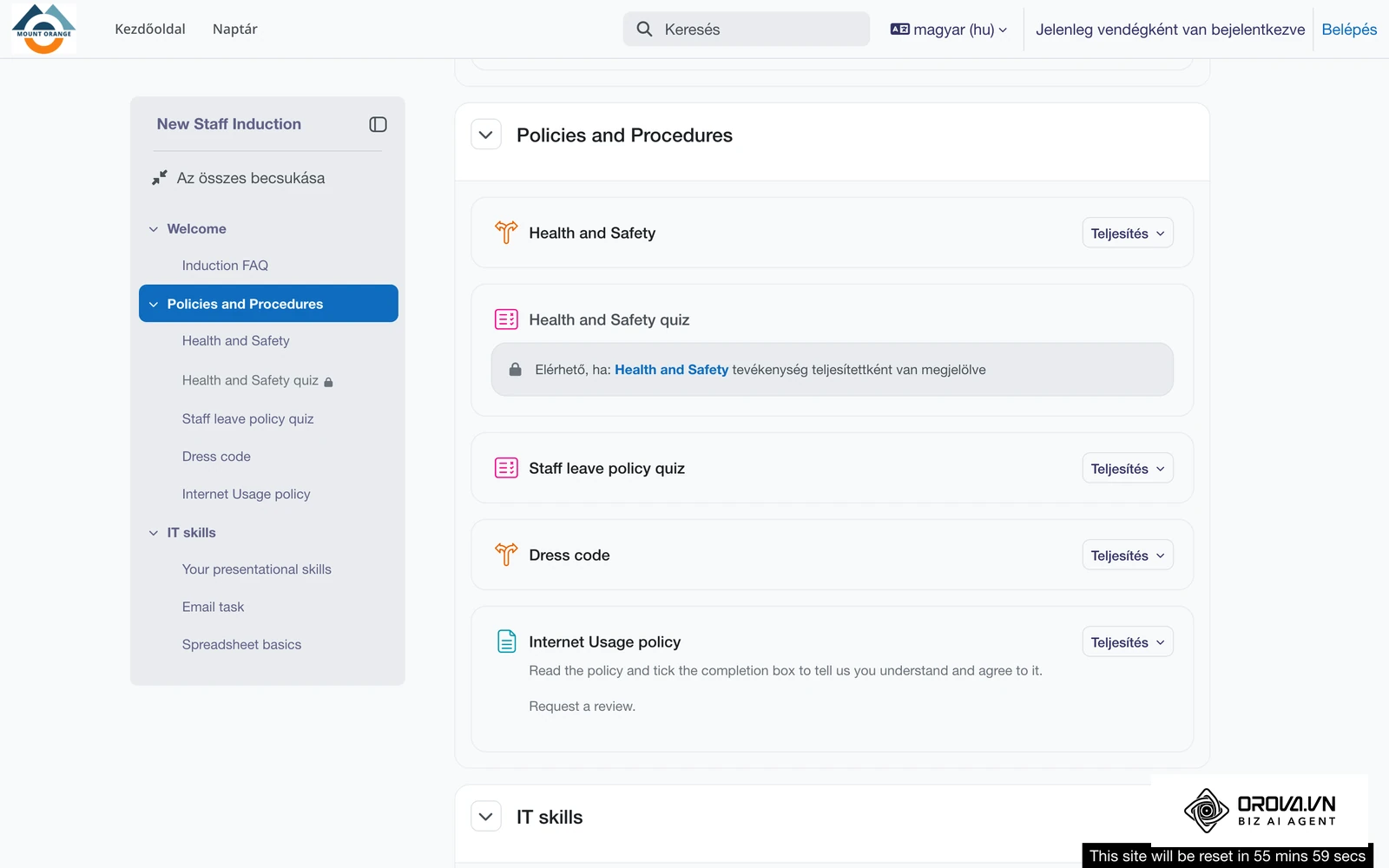Click the Health and Safety activity icon
This screenshot has width=1389, height=868.
pyautogui.click(x=506, y=233)
